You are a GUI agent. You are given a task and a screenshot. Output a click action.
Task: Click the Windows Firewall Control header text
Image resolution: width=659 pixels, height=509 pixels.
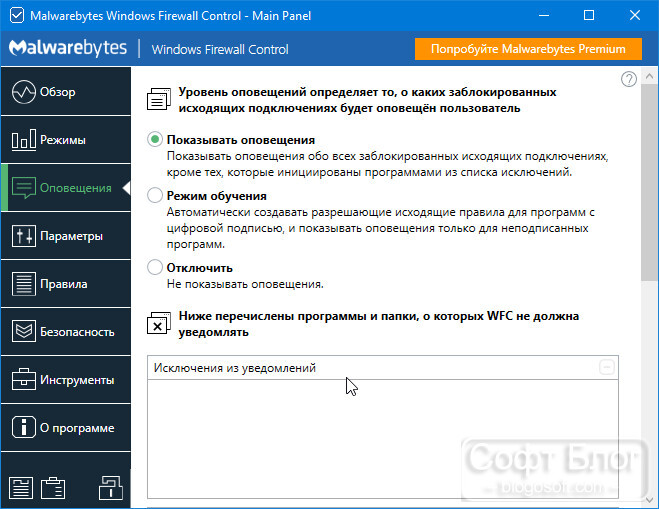[x=220, y=49]
